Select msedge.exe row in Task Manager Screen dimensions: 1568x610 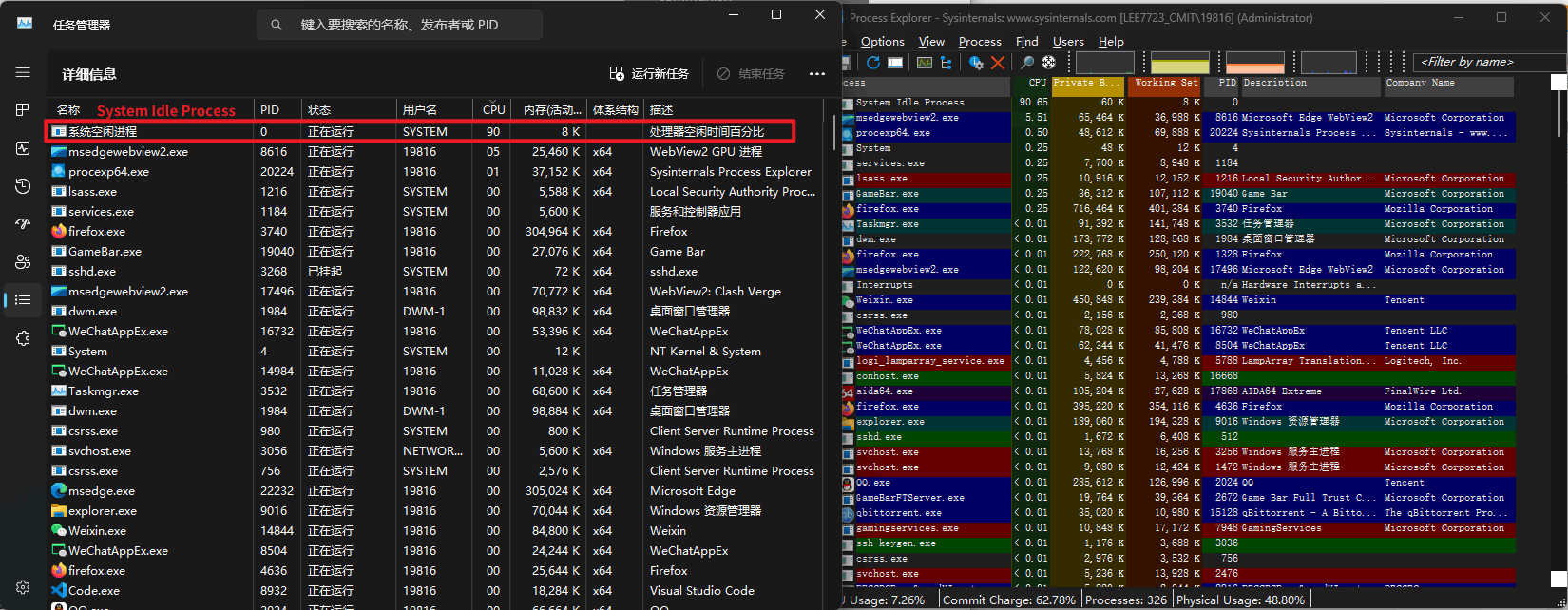tap(435, 490)
